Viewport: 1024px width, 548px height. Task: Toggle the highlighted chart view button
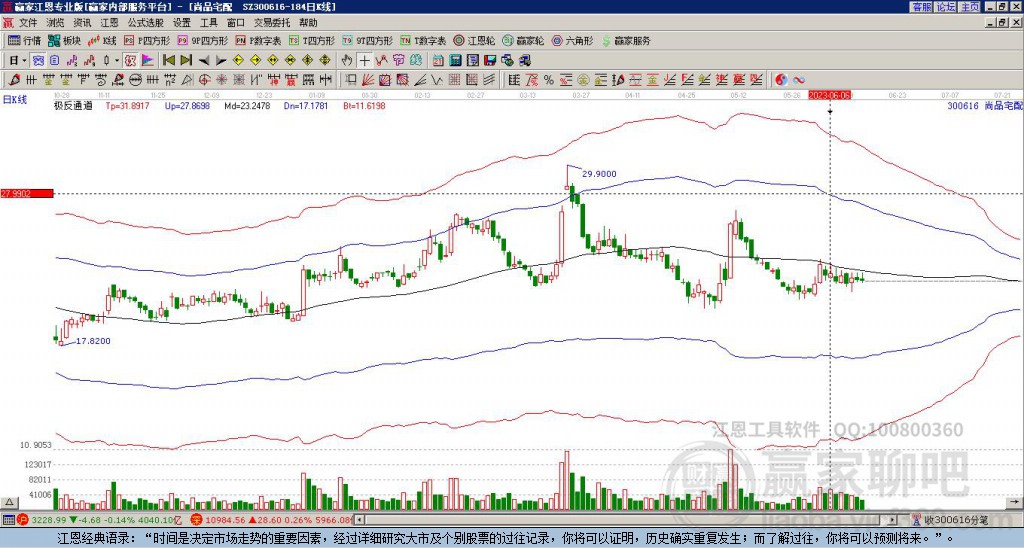click(38, 60)
